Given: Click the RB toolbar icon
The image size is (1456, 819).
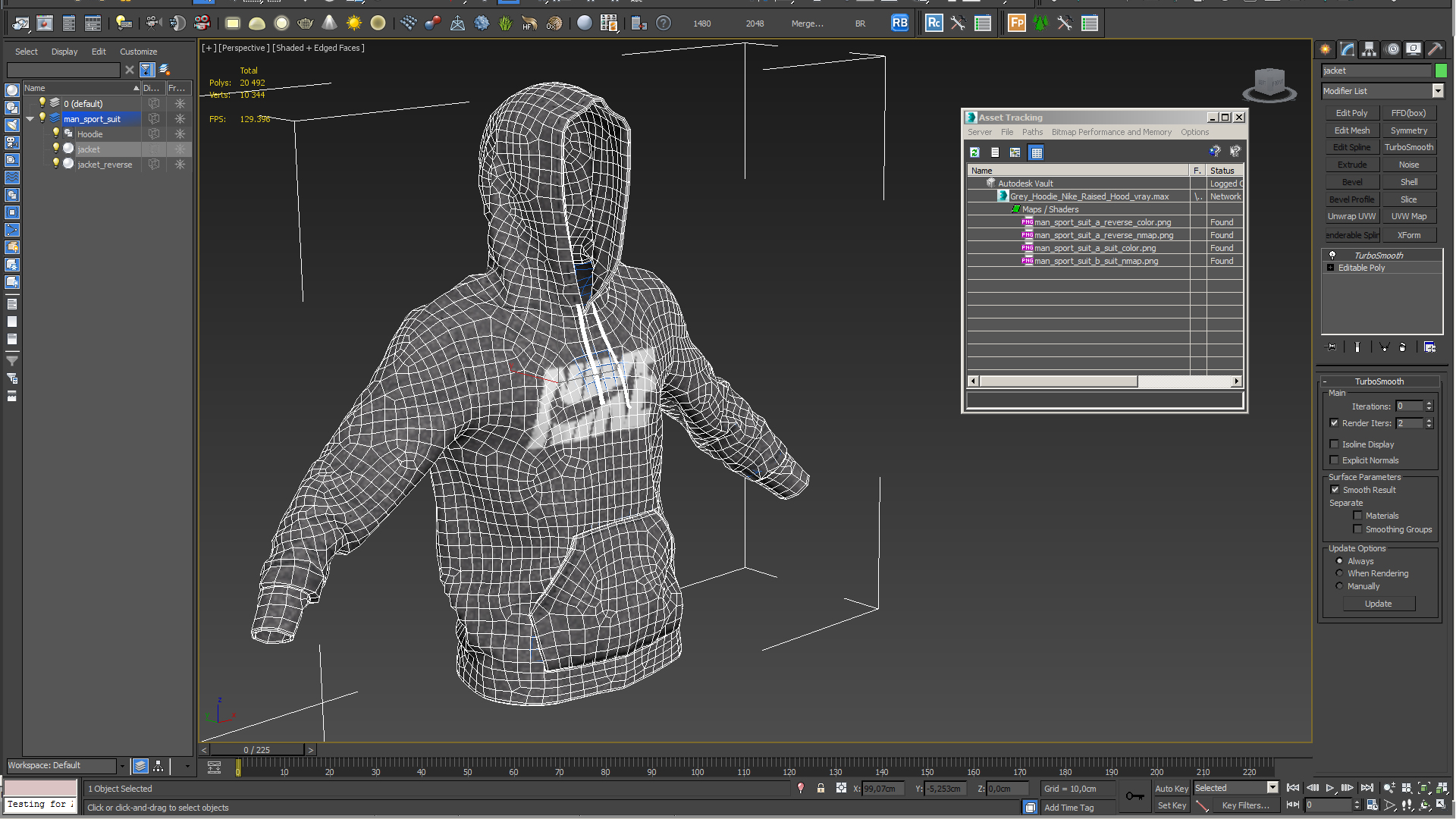Looking at the screenshot, I should 899,23.
